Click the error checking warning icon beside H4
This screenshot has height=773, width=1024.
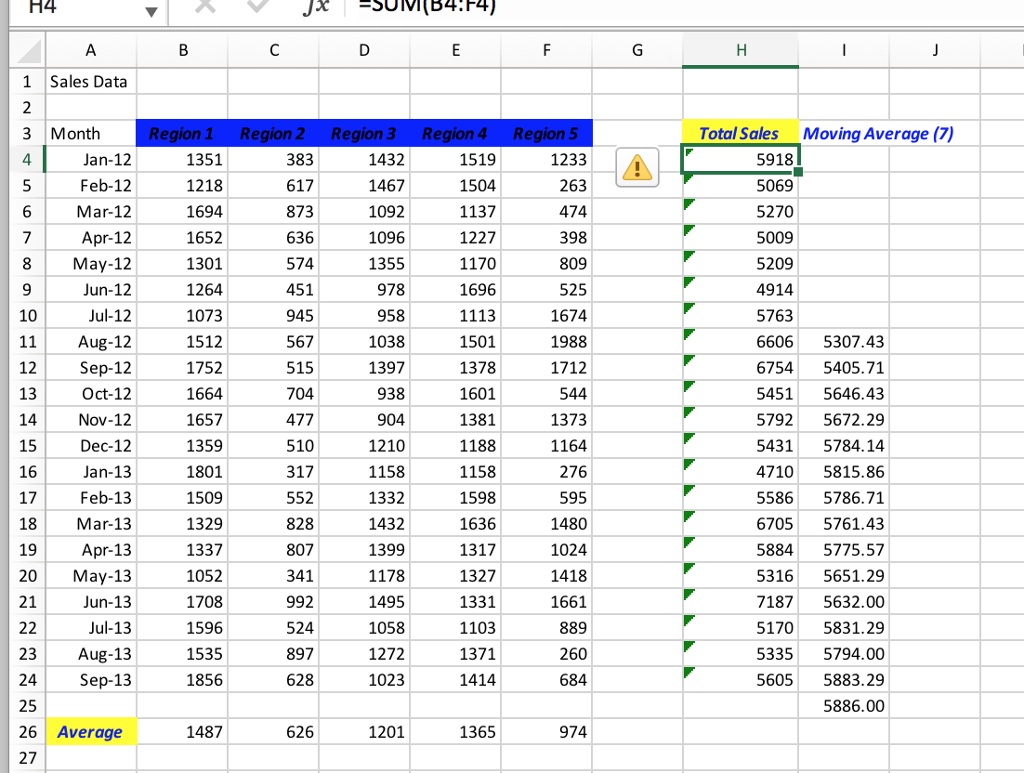637,167
